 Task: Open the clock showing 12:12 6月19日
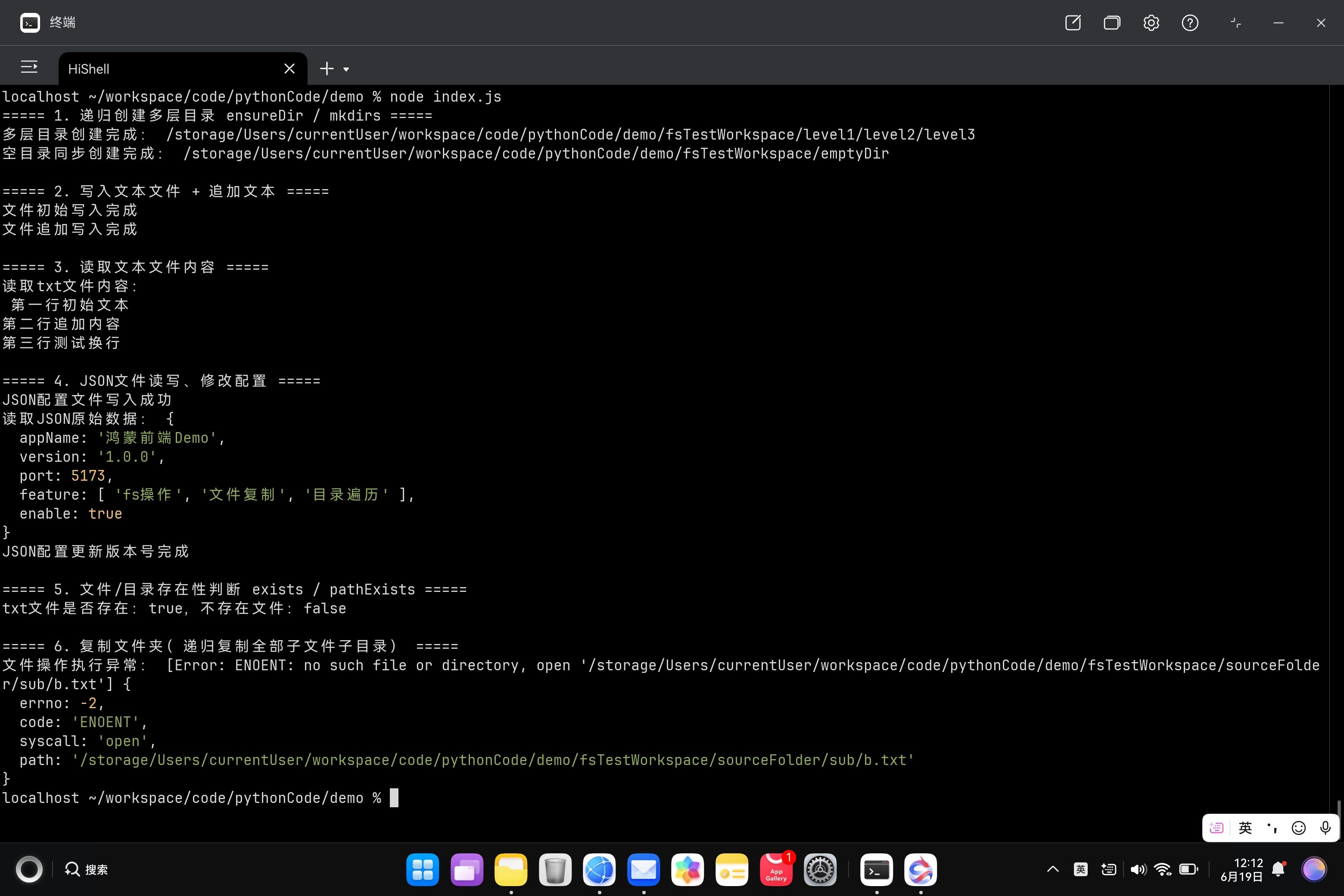pos(1242,870)
